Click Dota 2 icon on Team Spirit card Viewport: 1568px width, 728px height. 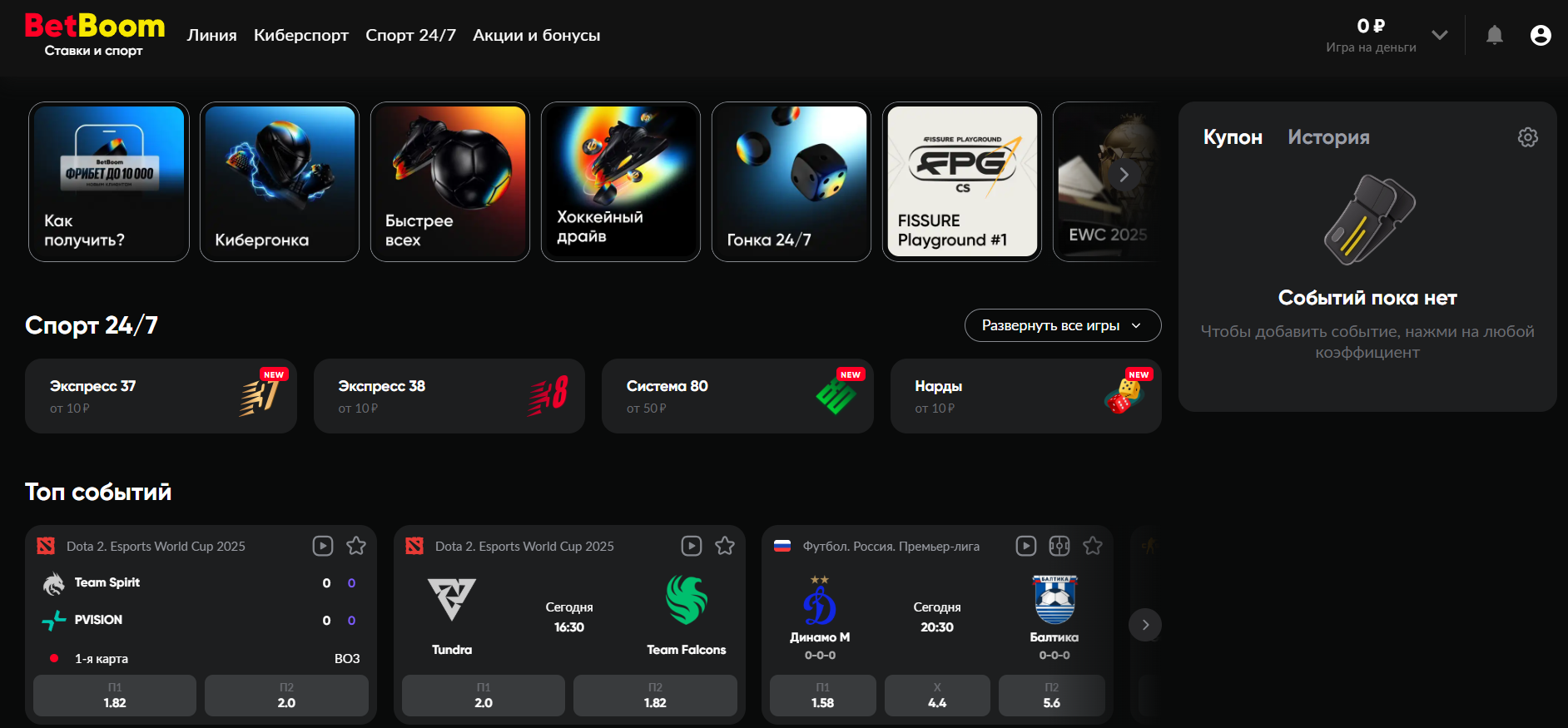point(46,546)
